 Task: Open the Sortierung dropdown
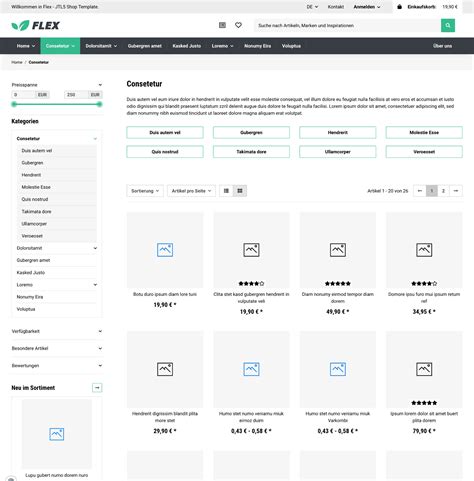[x=145, y=191]
